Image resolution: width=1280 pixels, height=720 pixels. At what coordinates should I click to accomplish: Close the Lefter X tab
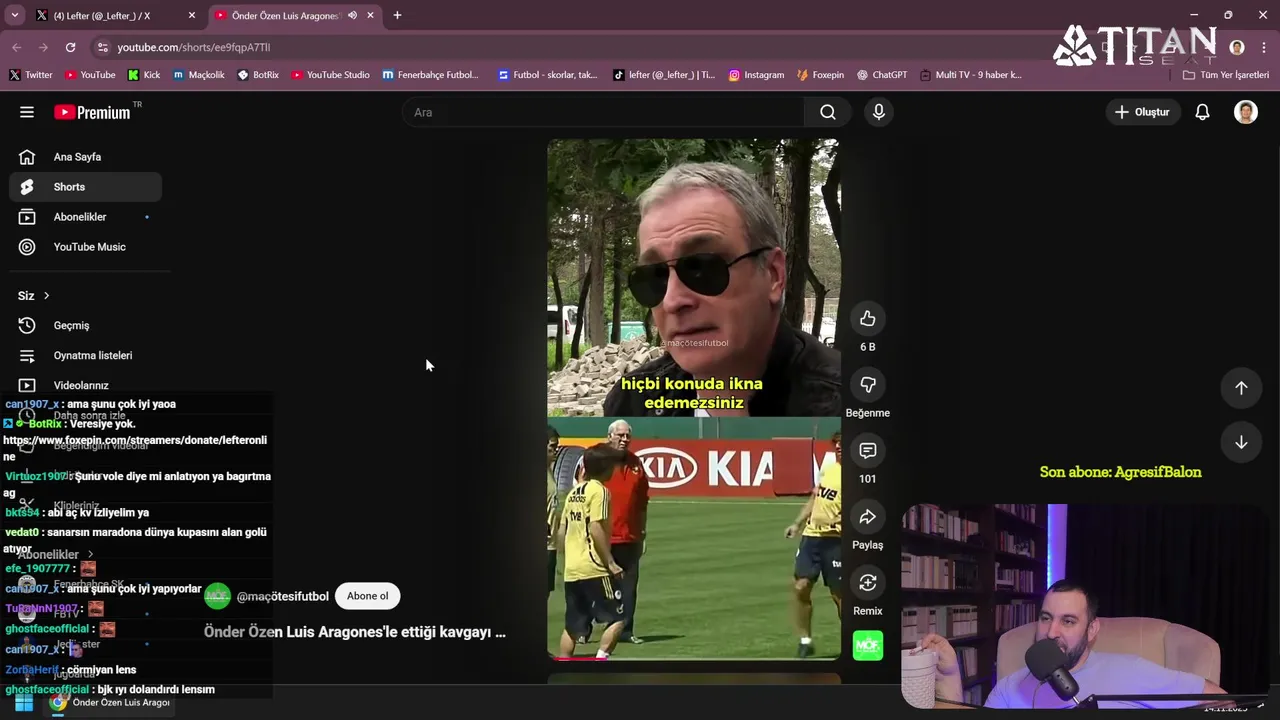click(x=192, y=15)
